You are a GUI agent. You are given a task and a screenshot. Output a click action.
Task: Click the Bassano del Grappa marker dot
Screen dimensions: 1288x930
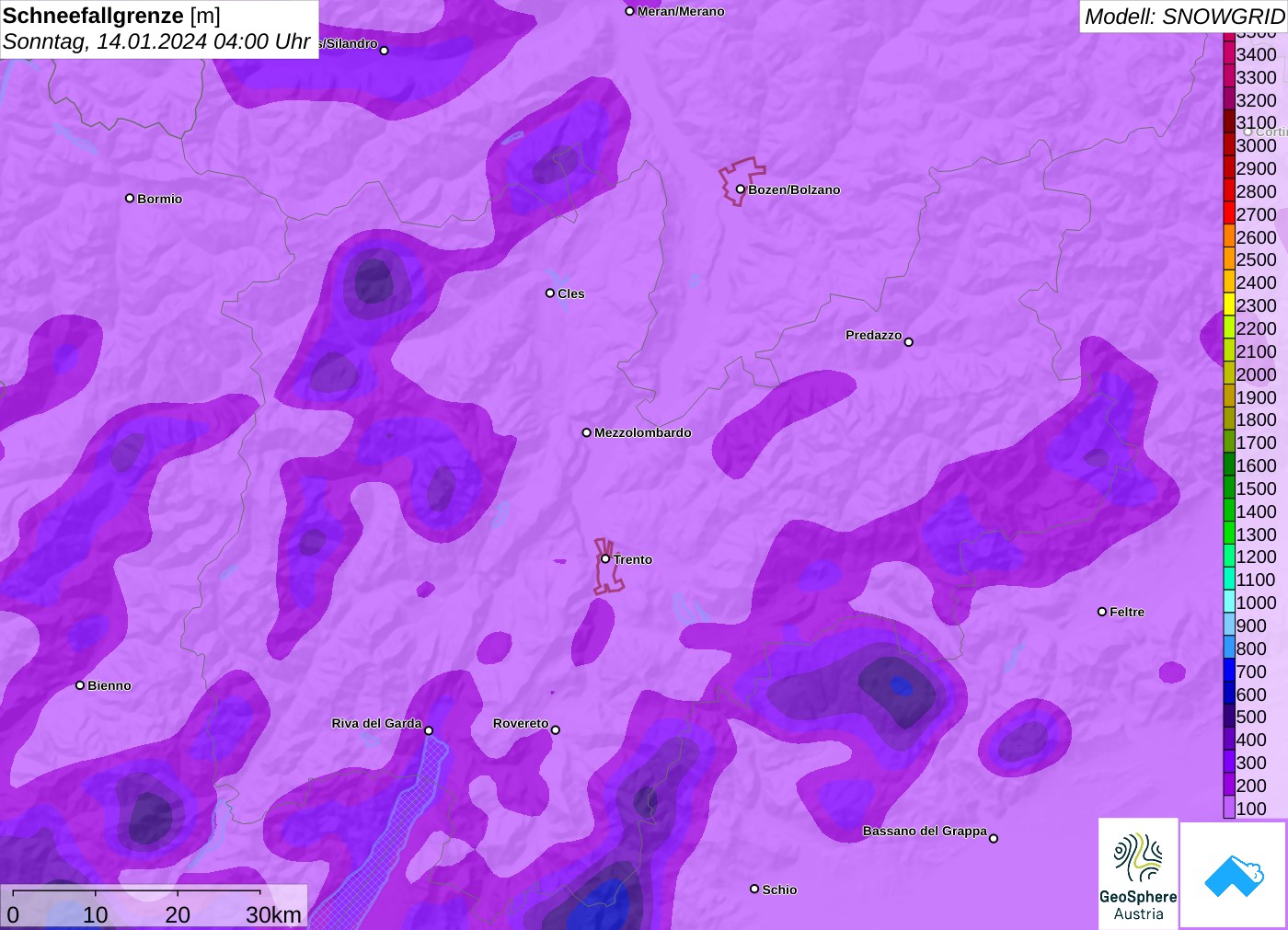(993, 838)
